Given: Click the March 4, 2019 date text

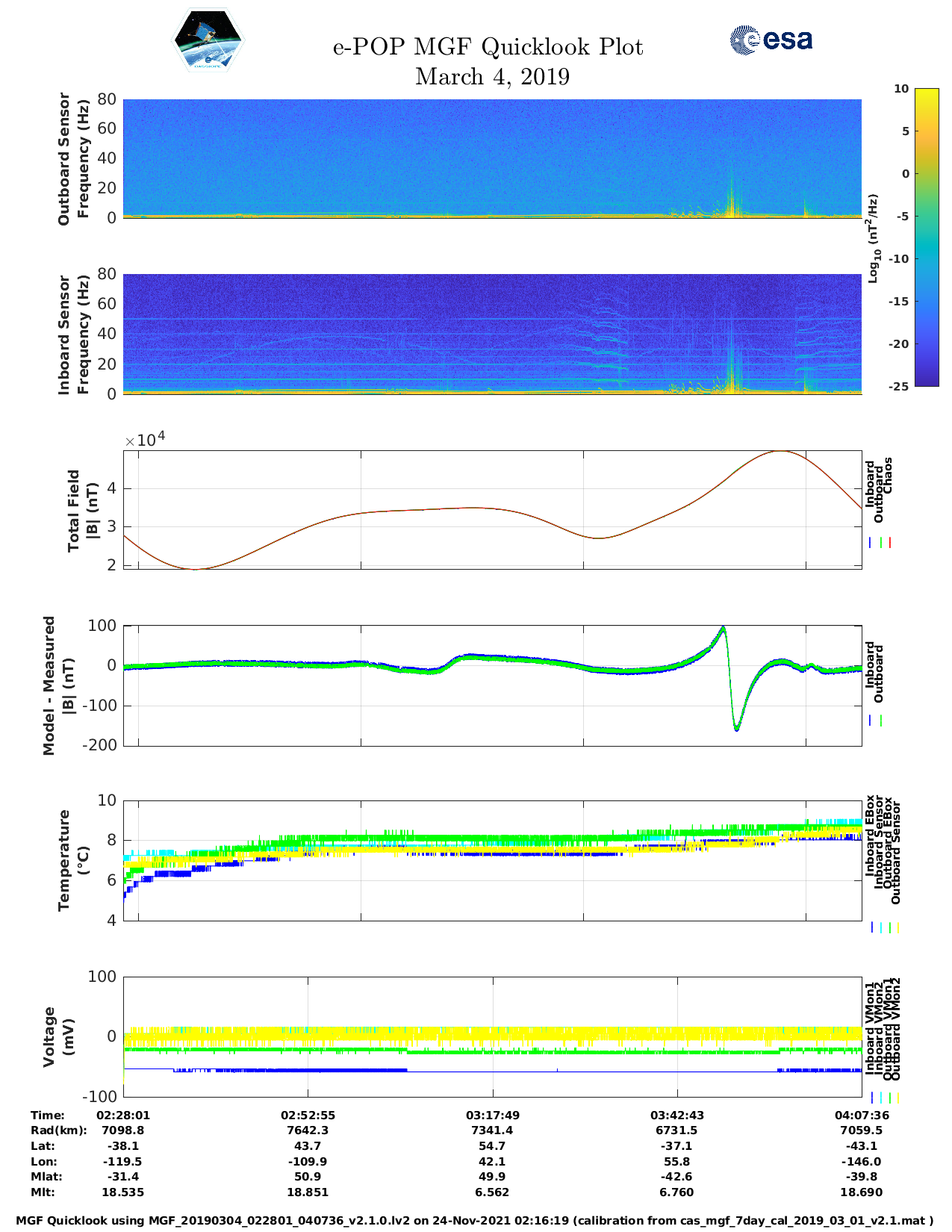Looking at the screenshot, I should point(492,77).
